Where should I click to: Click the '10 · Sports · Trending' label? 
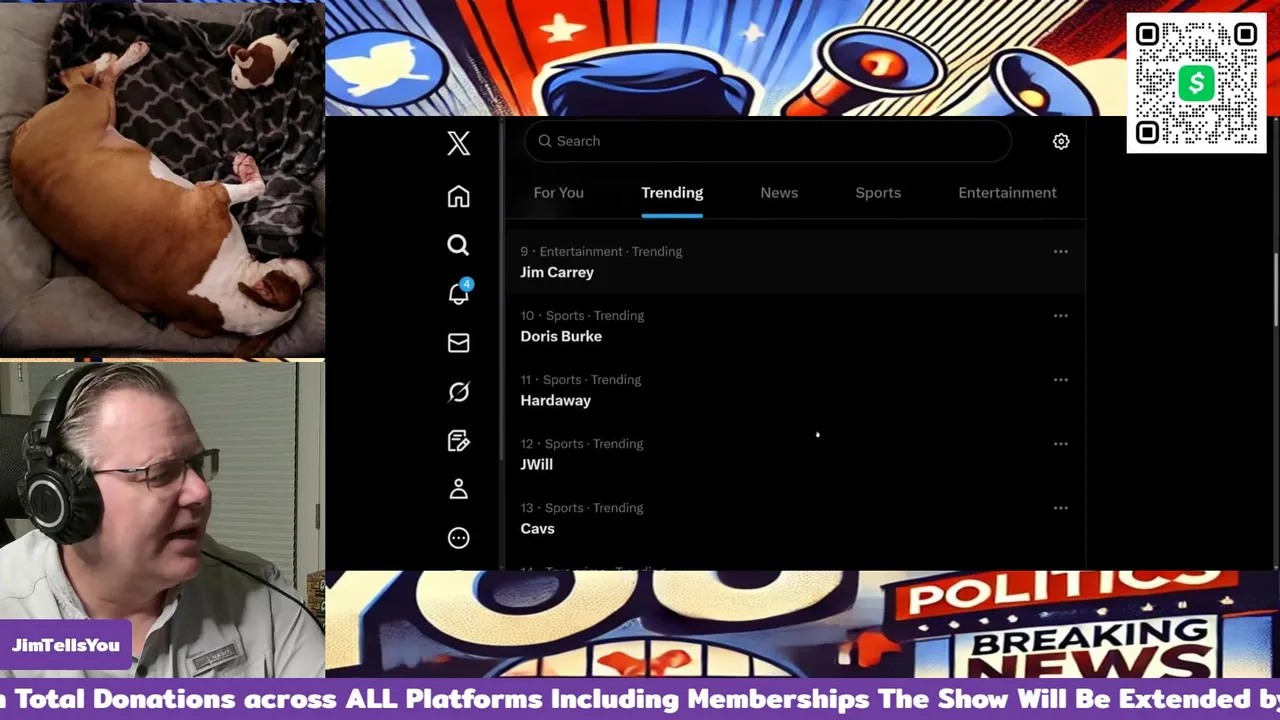click(x=582, y=315)
